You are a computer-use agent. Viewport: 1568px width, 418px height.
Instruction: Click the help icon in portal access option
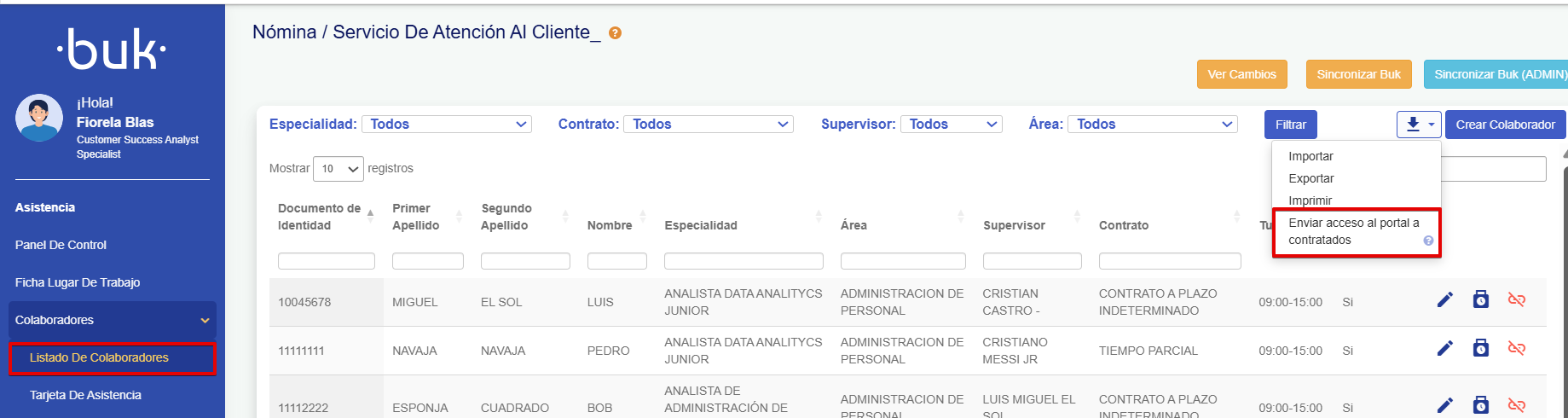pos(1428,241)
